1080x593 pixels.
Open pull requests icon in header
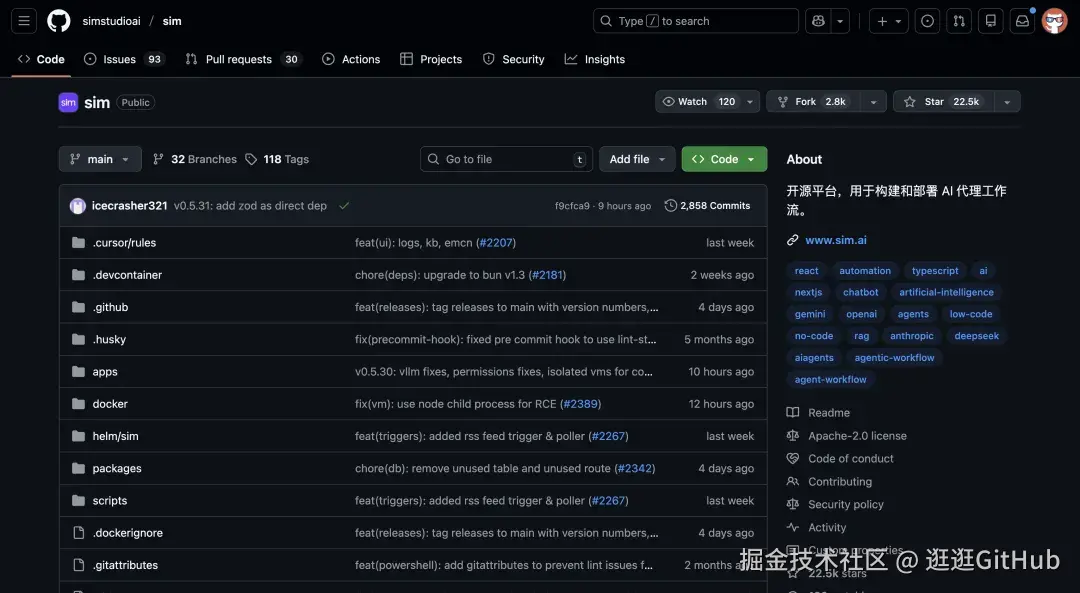(959, 21)
